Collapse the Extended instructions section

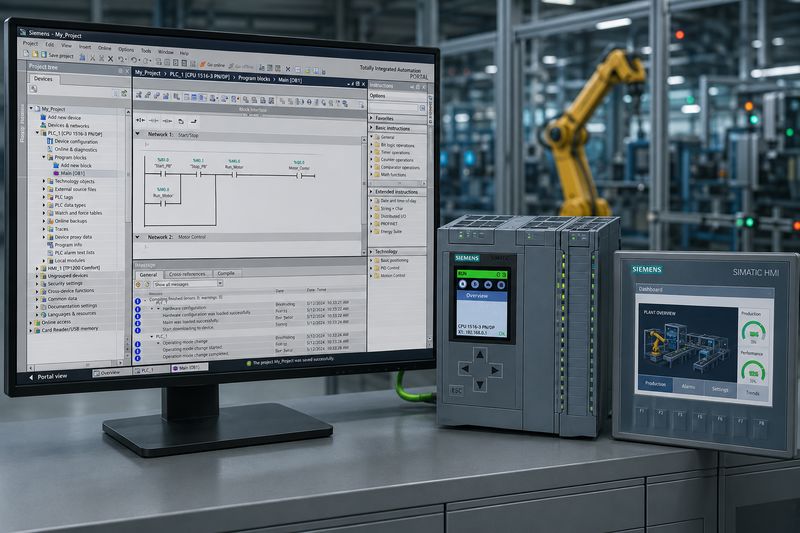(371, 192)
